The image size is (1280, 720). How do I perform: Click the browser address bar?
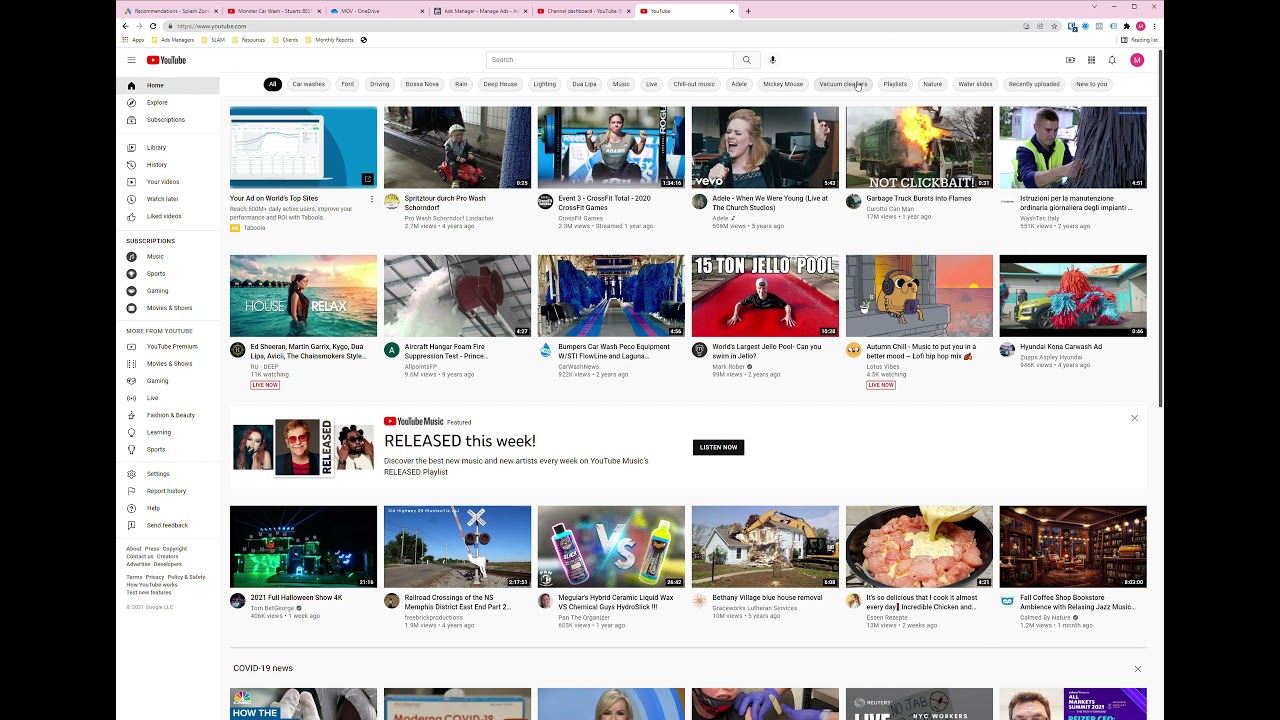click(x=590, y=26)
